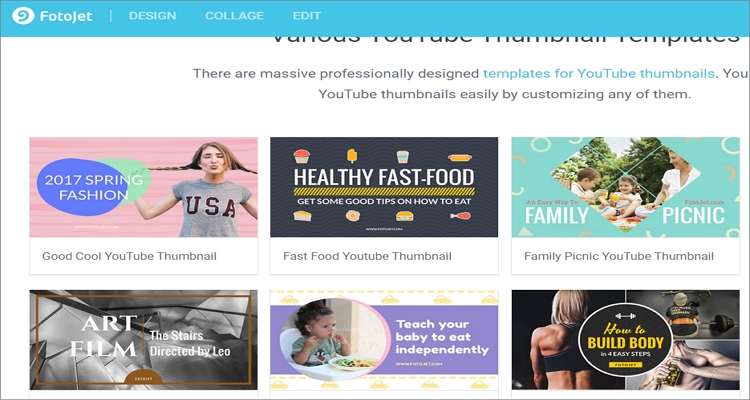Click the hot dog icon in fast-food template
This screenshot has height=400, width=750.
click(460, 157)
